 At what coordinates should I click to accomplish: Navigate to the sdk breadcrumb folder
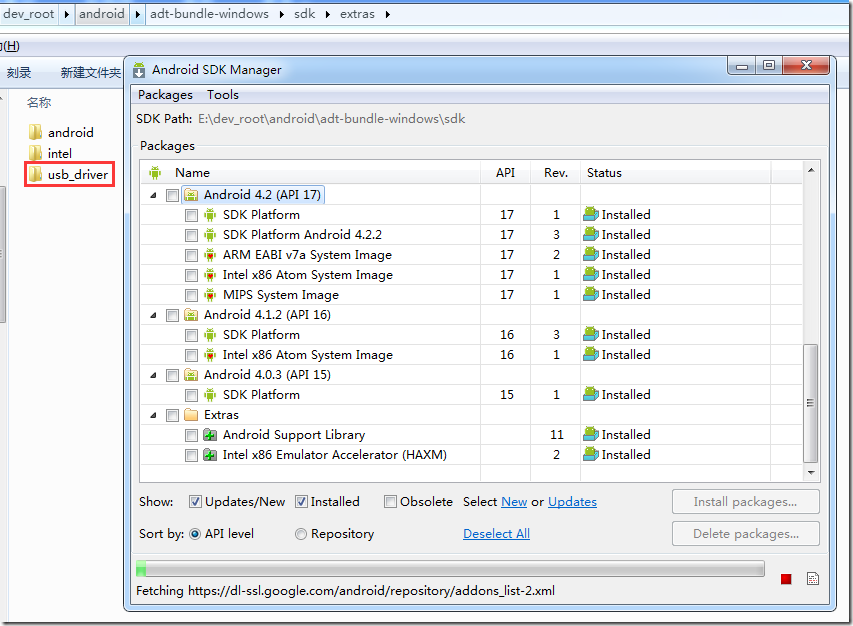point(305,14)
